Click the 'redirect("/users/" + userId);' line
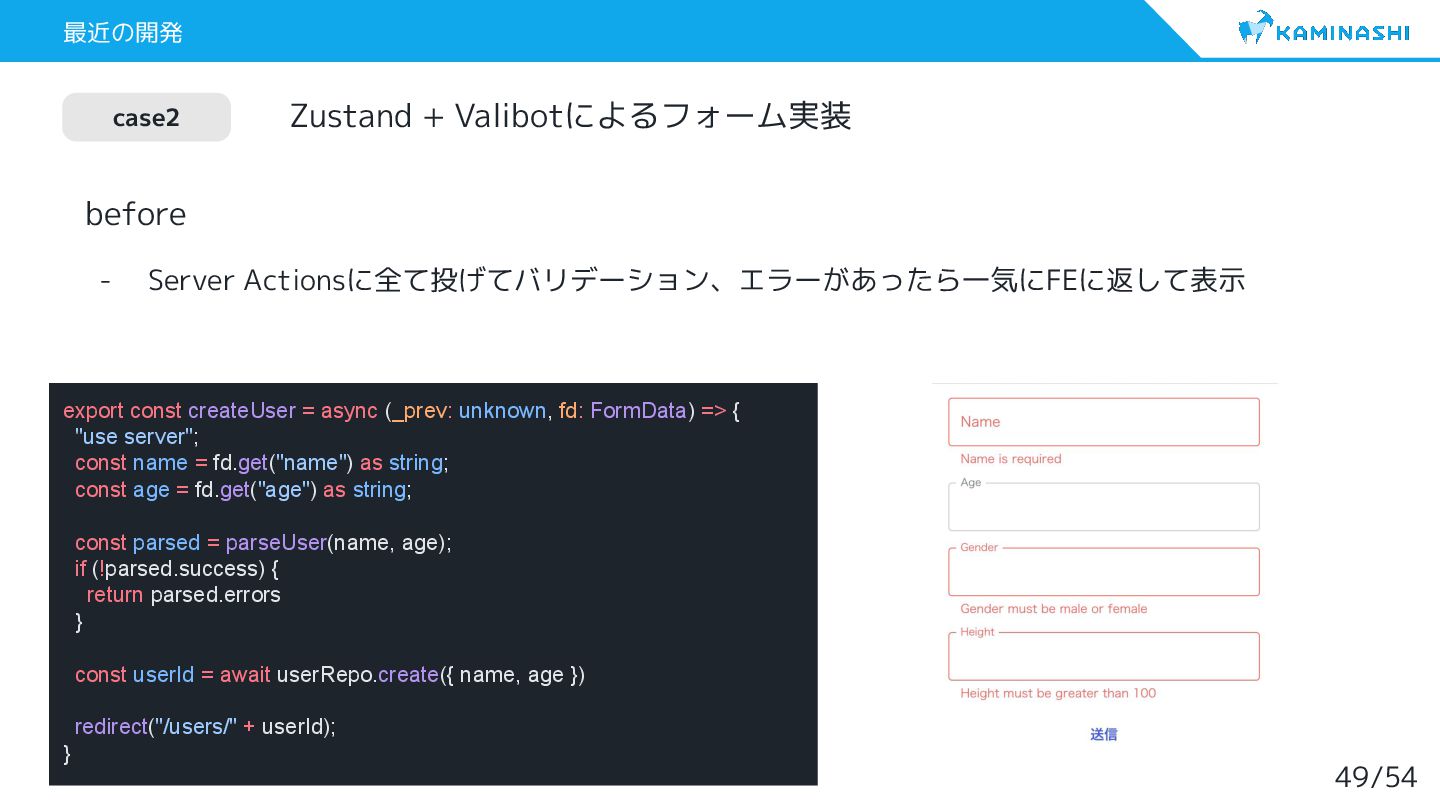Screen dimensions: 1440x810 tap(205, 727)
